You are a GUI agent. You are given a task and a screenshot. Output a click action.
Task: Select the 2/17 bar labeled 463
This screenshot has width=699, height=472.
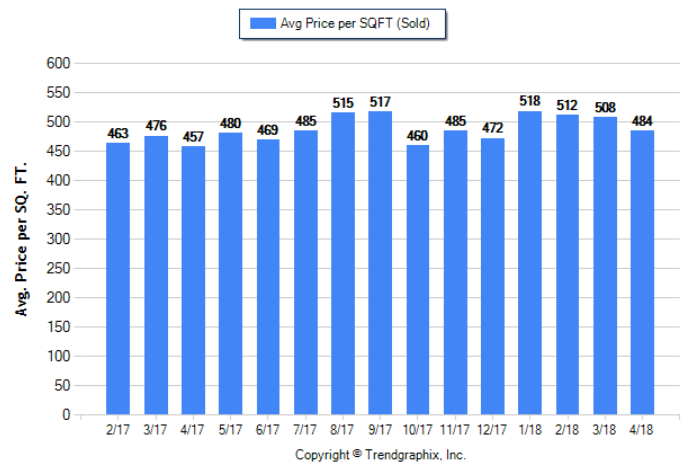(118, 279)
